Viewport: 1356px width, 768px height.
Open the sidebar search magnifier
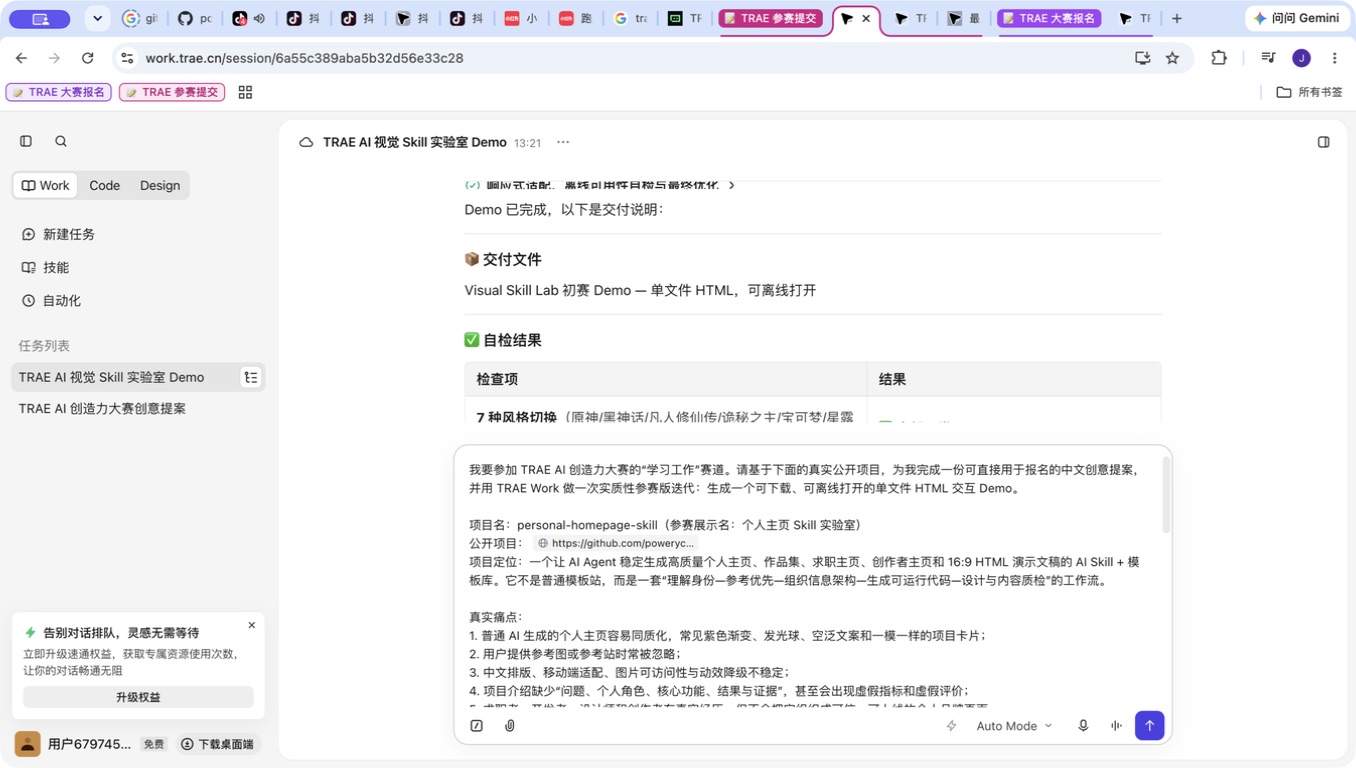tap(61, 141)
